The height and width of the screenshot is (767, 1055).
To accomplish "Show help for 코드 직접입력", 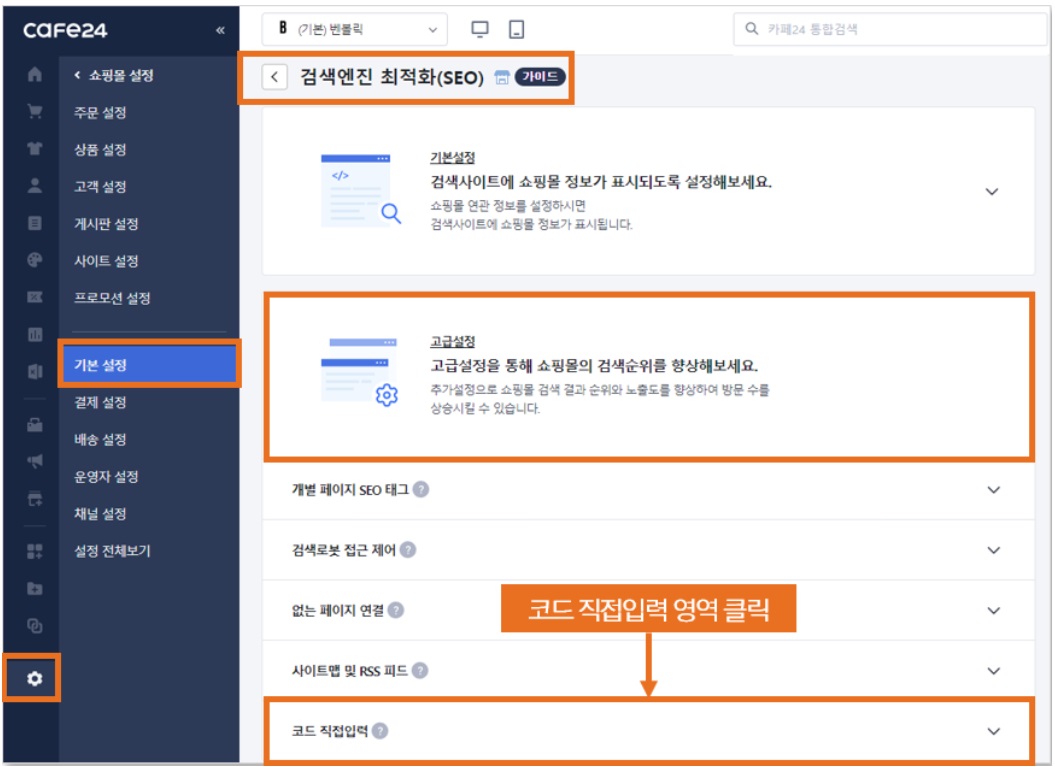I will pyautogui.click(x=380, y=731).
